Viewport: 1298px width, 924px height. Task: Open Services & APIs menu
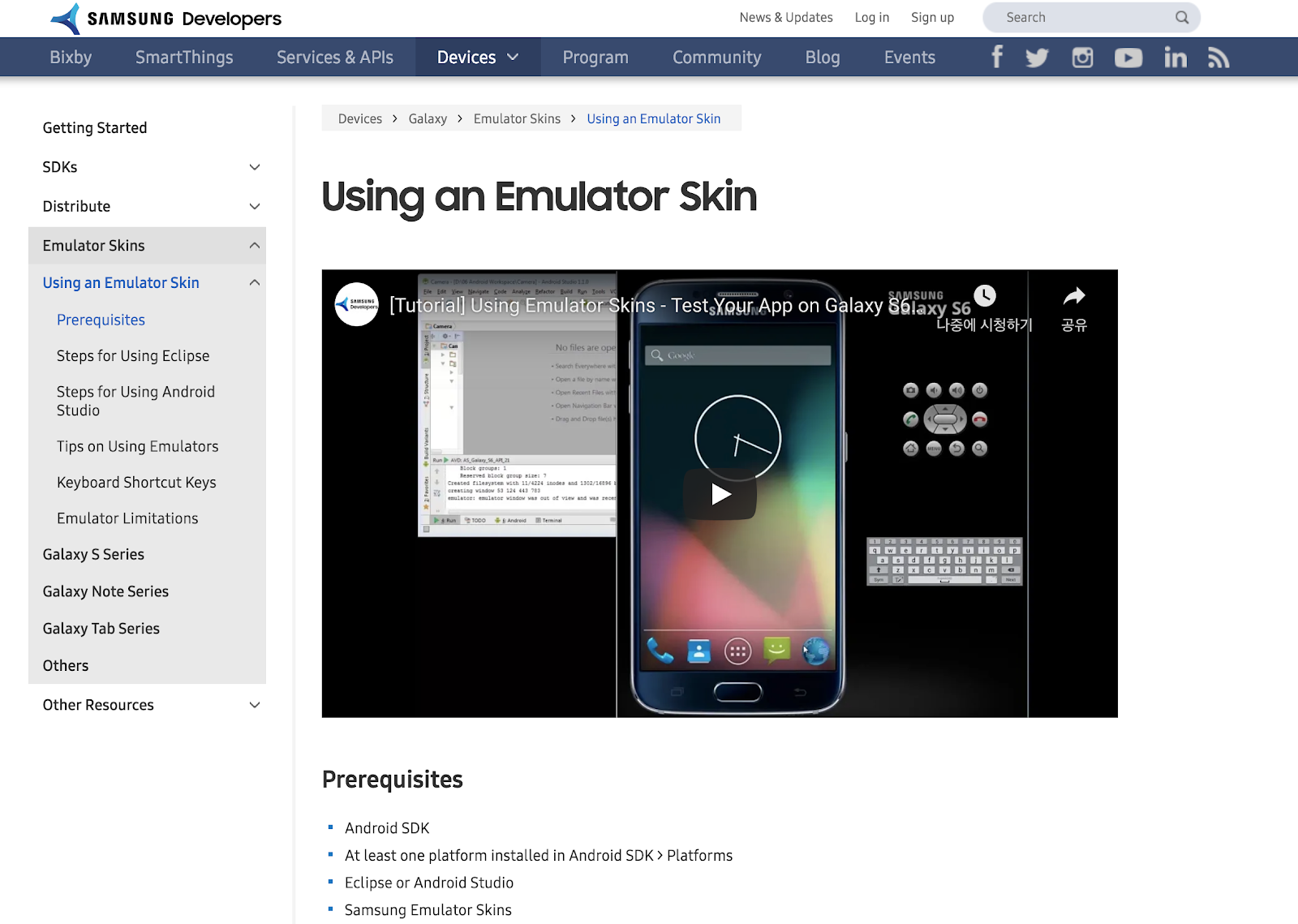point(335,57)
